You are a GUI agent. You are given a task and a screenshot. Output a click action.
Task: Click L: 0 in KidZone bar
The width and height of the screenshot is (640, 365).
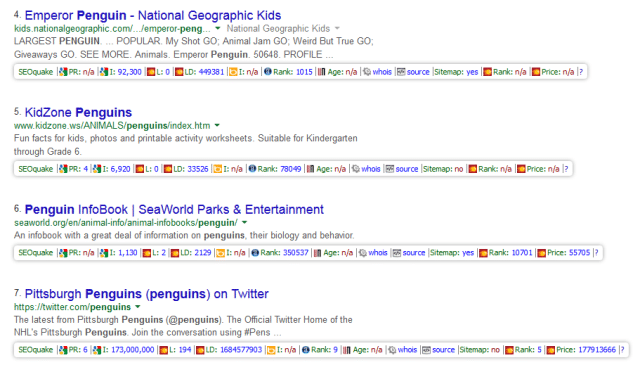coord(151,169)
